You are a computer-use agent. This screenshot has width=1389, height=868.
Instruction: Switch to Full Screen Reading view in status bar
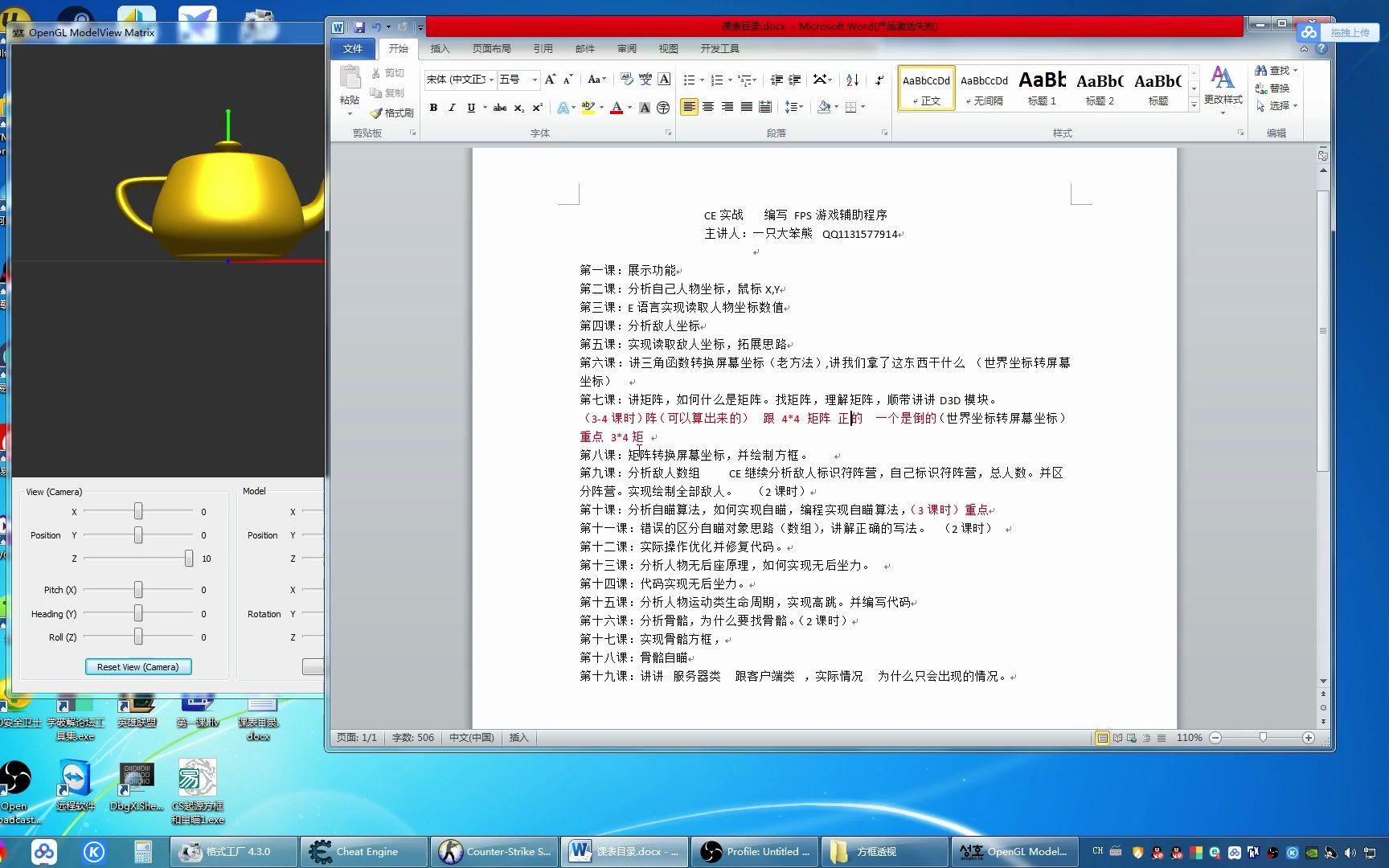[x=1117, y=738]
